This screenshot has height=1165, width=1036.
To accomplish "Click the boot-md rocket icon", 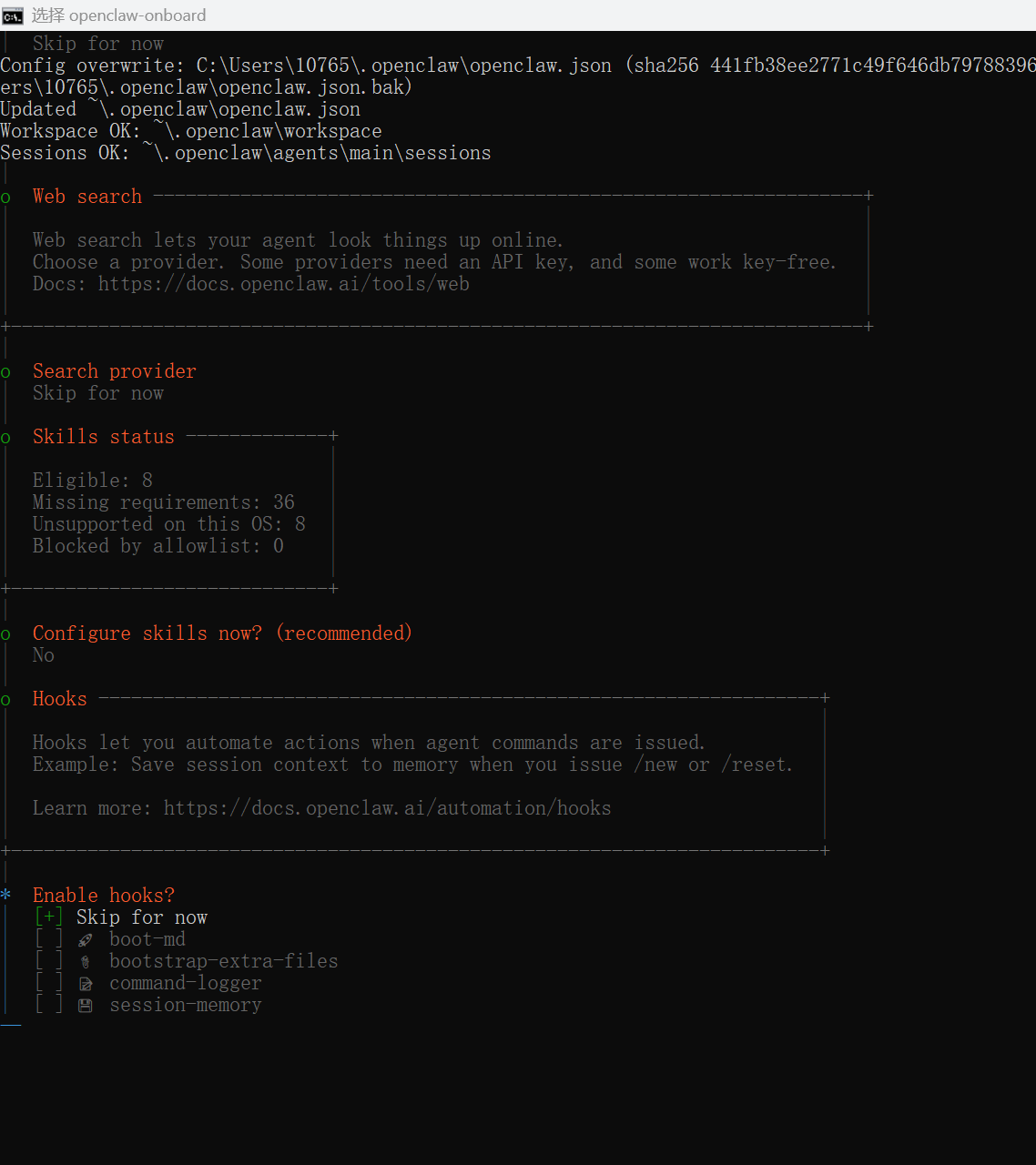I will (86, 940).
